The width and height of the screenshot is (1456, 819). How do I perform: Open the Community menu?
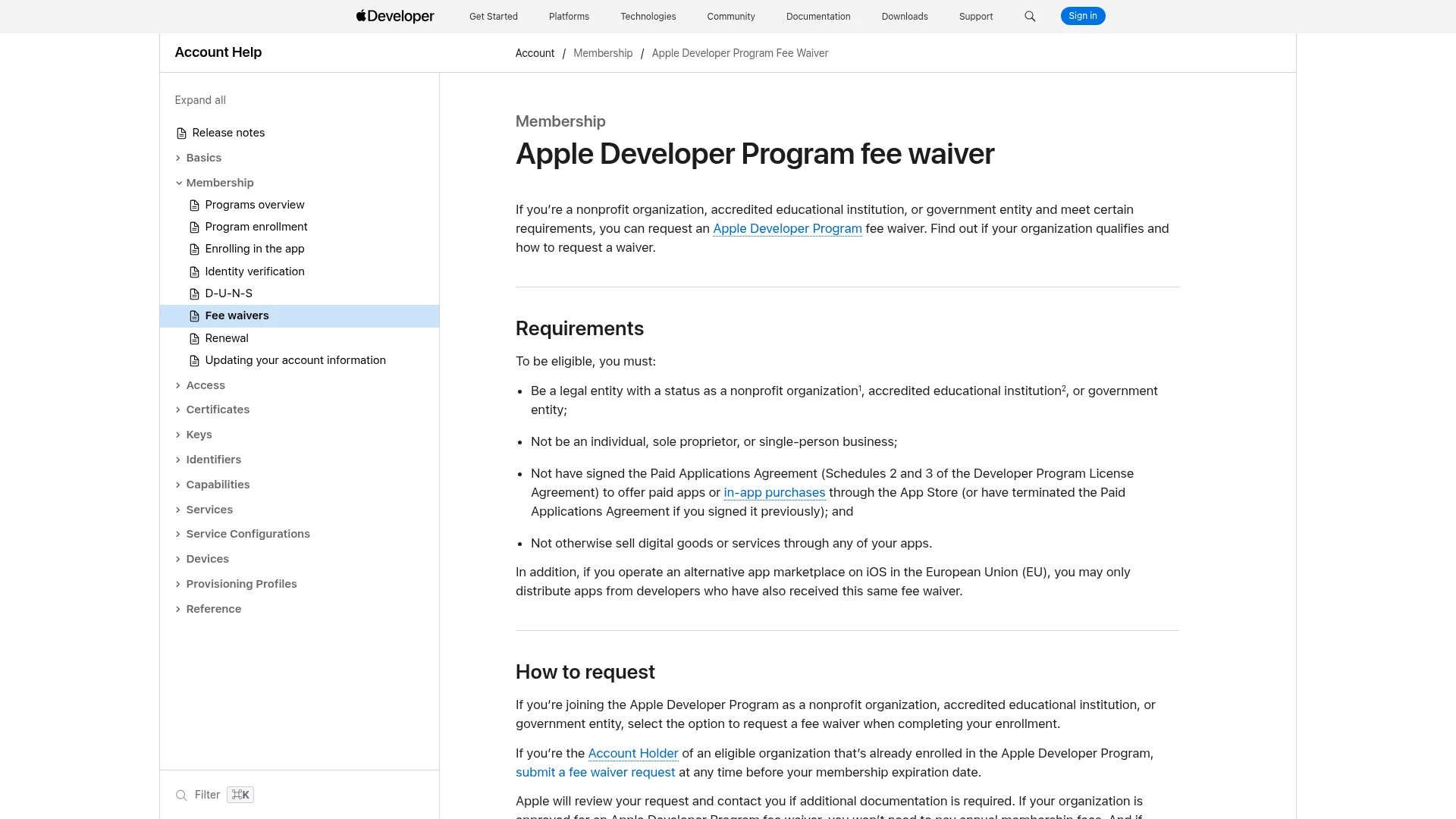[x=731, y=17]
